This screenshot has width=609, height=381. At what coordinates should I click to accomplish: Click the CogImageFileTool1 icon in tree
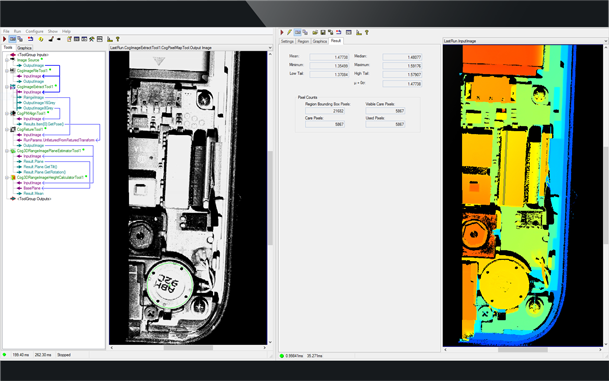tap(13, 71)
